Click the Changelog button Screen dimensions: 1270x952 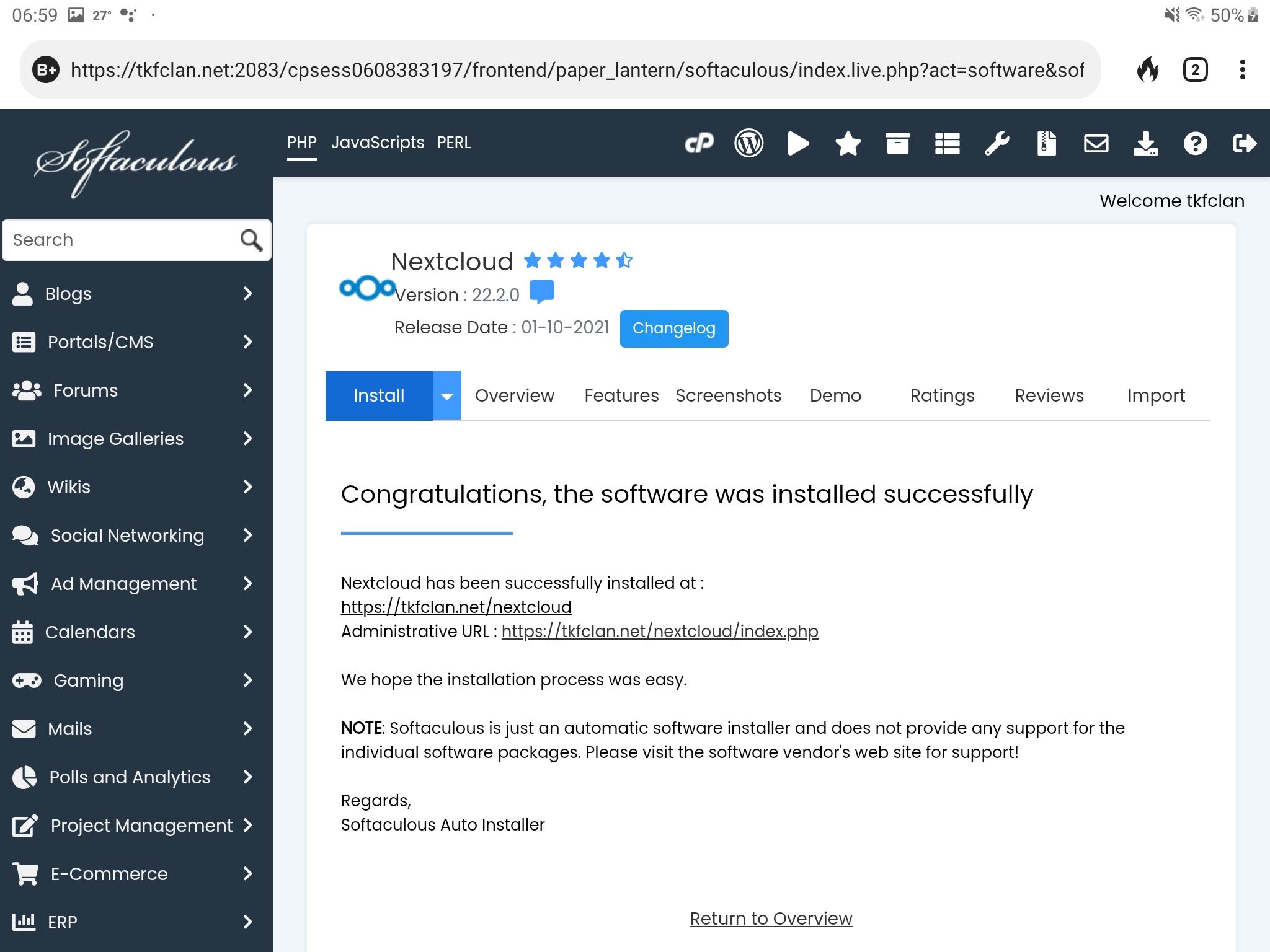(673, 328)
